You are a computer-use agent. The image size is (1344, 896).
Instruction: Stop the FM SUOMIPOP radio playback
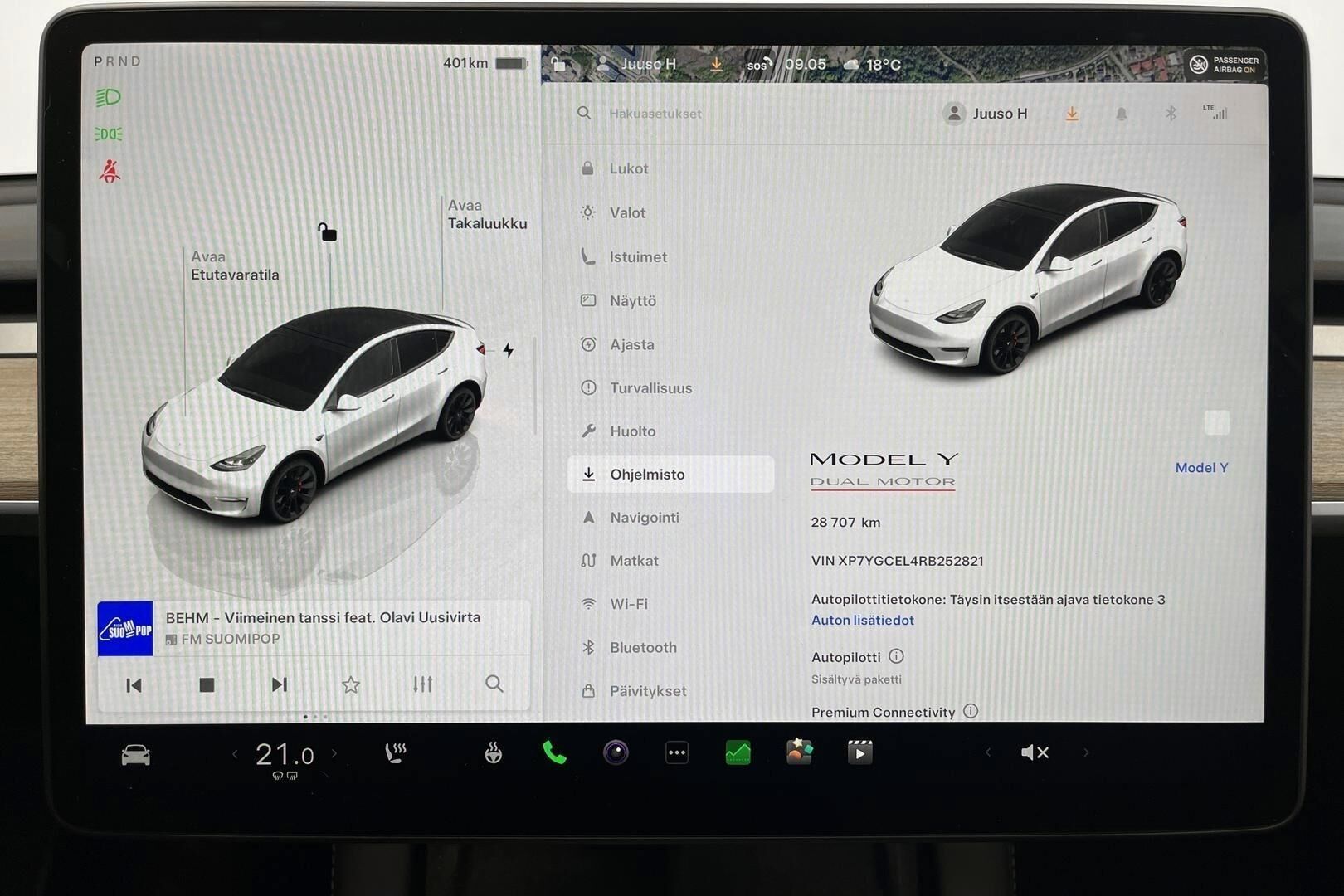207,684
